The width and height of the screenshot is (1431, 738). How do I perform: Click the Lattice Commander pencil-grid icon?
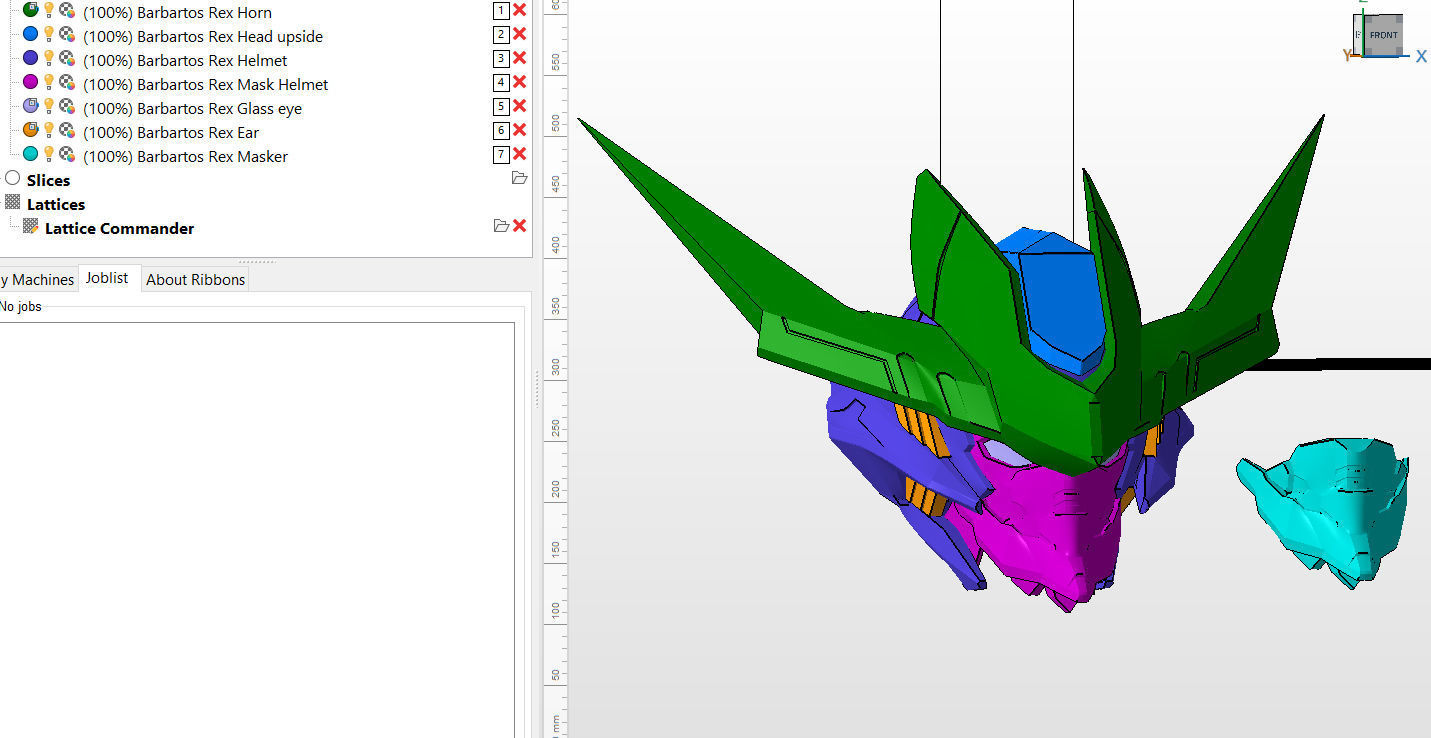(x=31, y=227)
